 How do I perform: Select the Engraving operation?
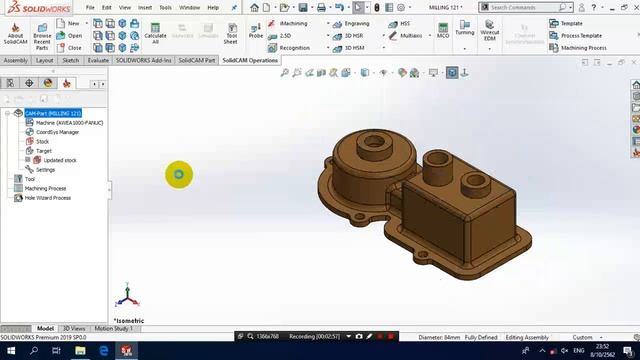pos(351,24)
